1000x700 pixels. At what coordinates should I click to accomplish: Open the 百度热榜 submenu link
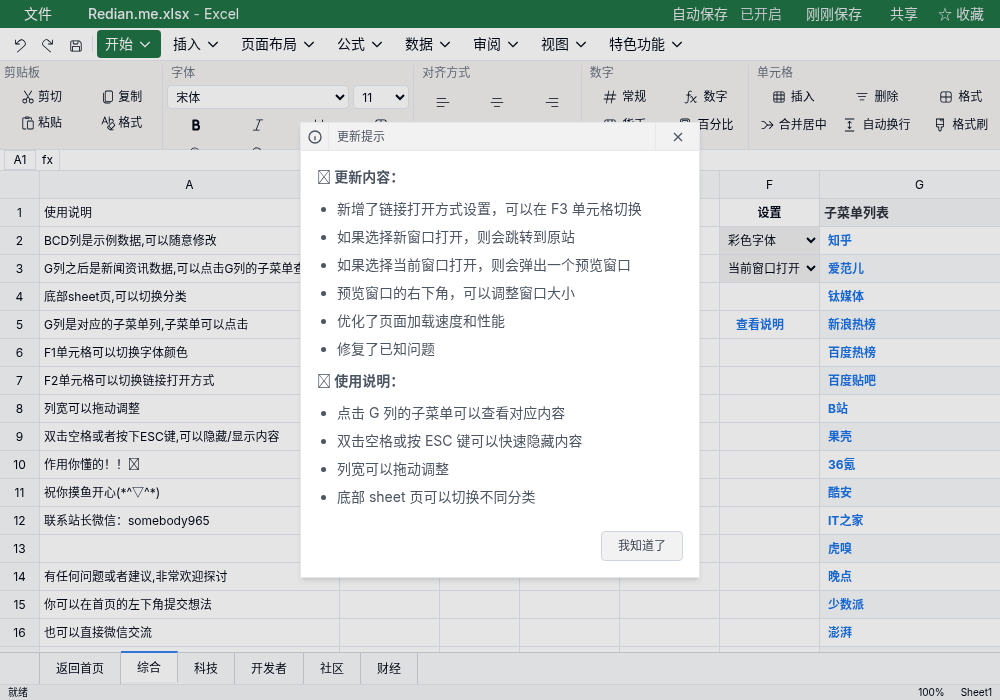[851, 353]
